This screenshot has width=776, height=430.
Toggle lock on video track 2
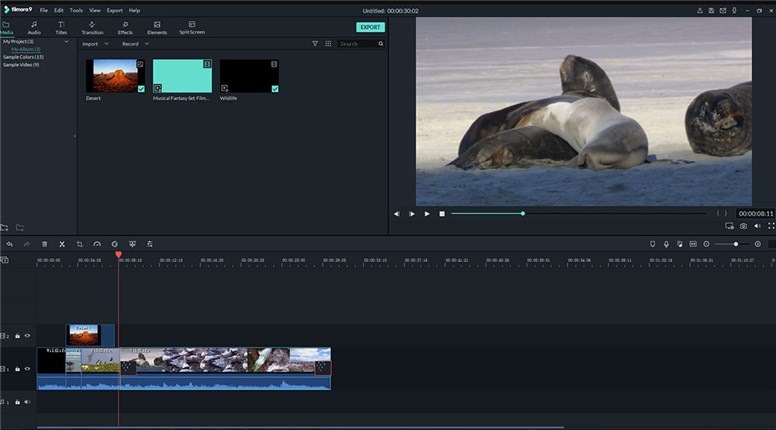(x=17, y=336)
